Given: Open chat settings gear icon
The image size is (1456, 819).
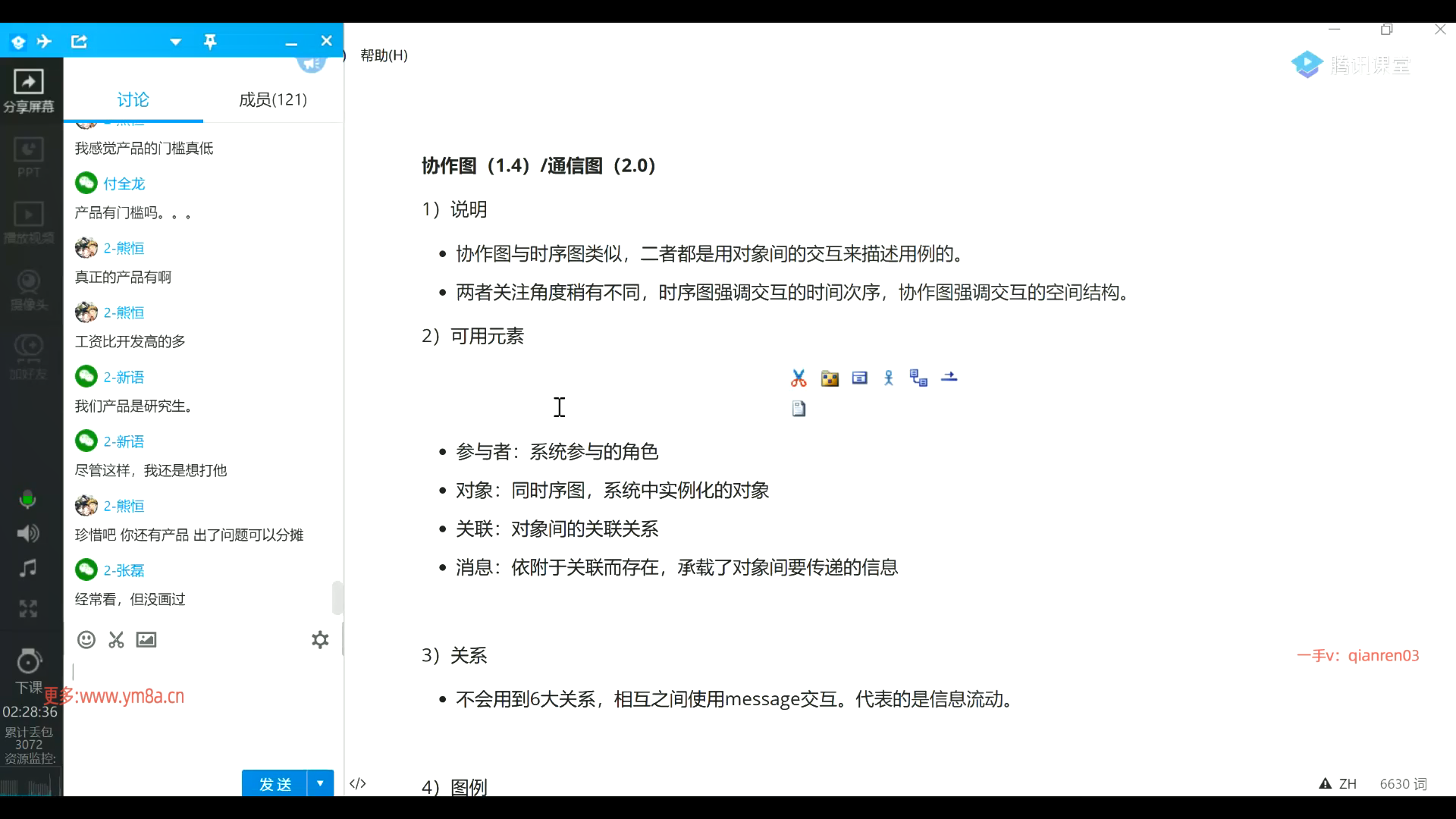Looking at the screenshot, I should (x=320, y=640).
